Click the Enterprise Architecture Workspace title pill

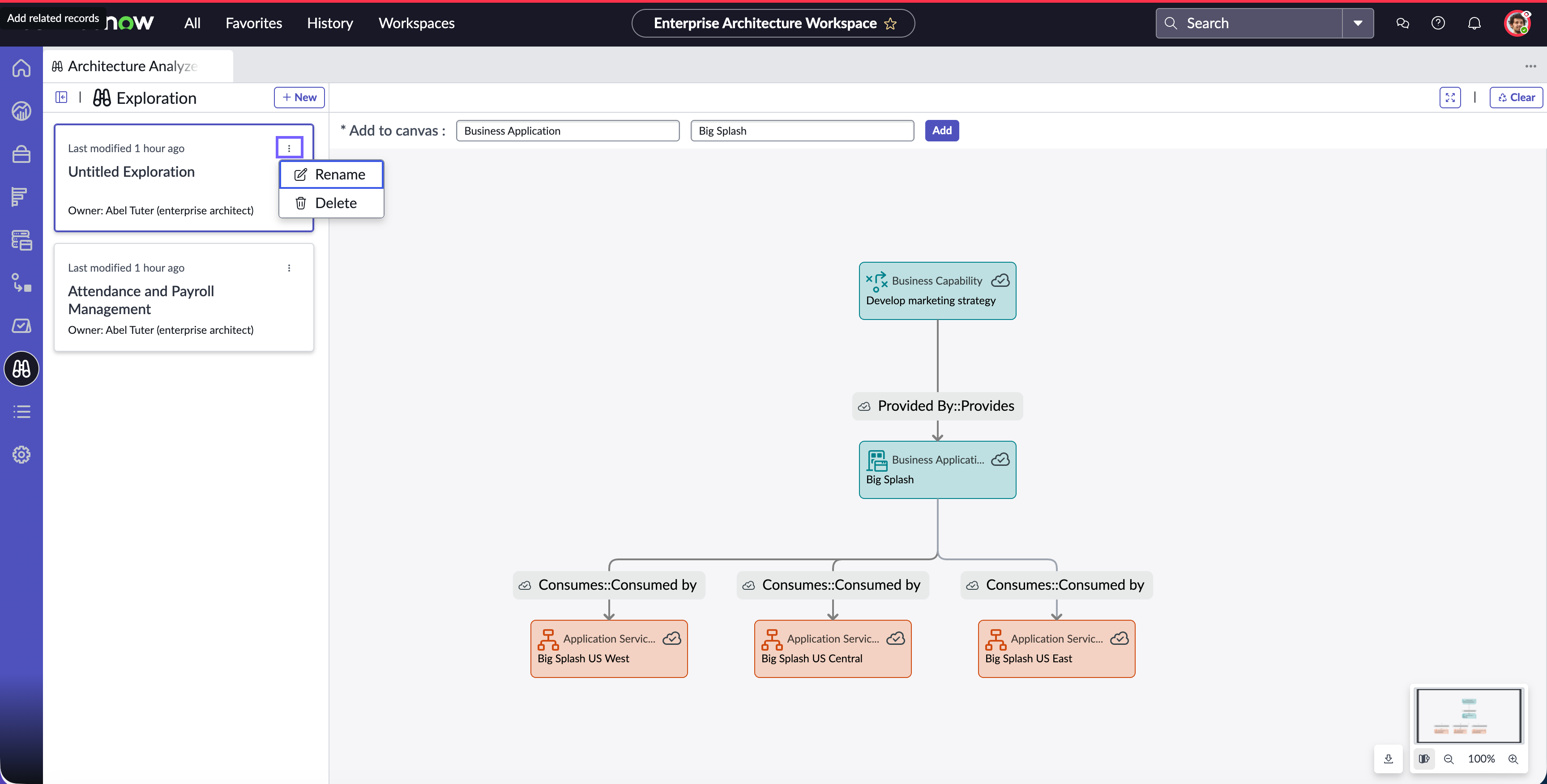tap(773, 23)
